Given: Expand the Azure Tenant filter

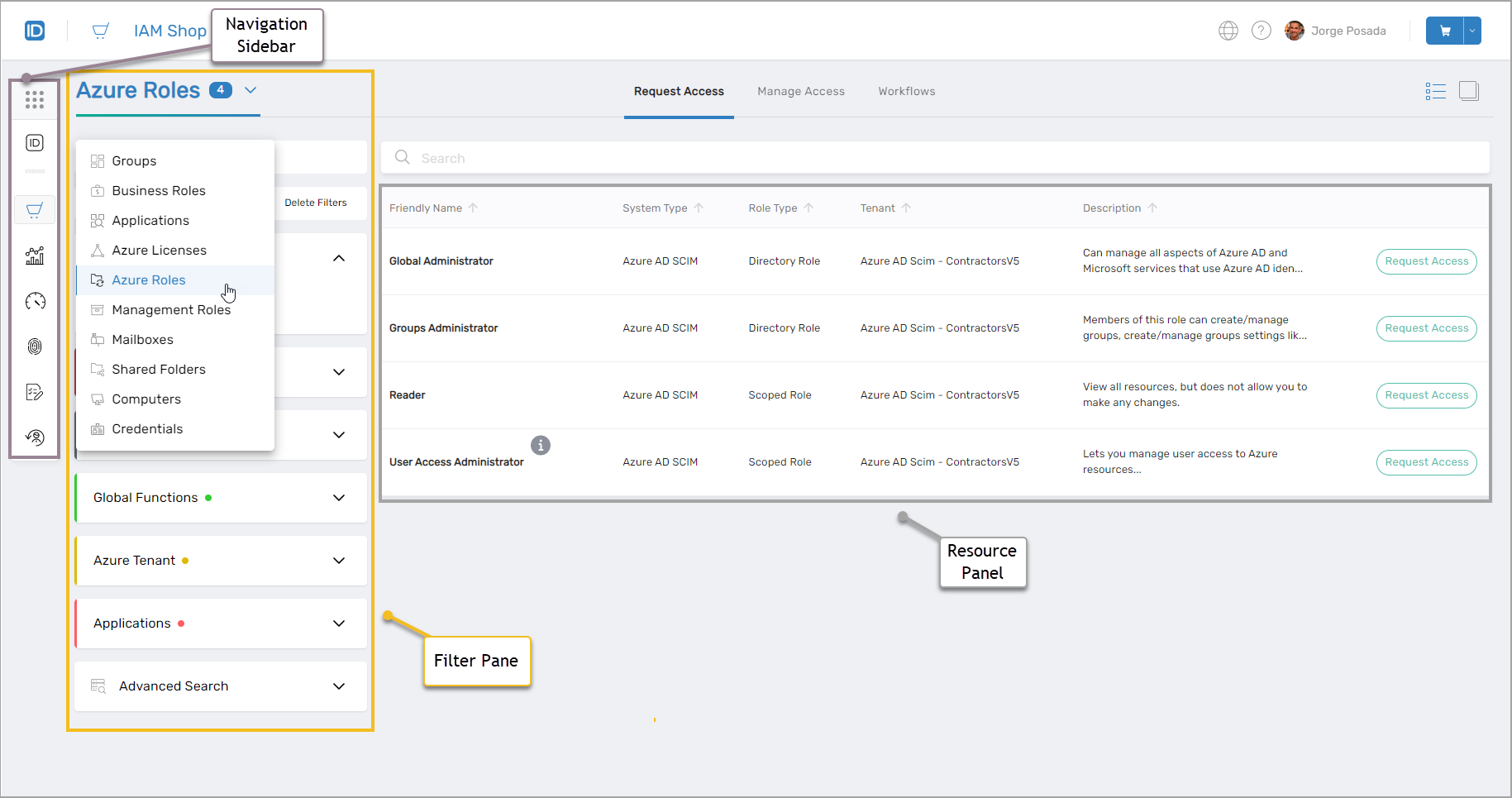Looking at the screenshot, I should pyautogui.click(x=338, y=561).
